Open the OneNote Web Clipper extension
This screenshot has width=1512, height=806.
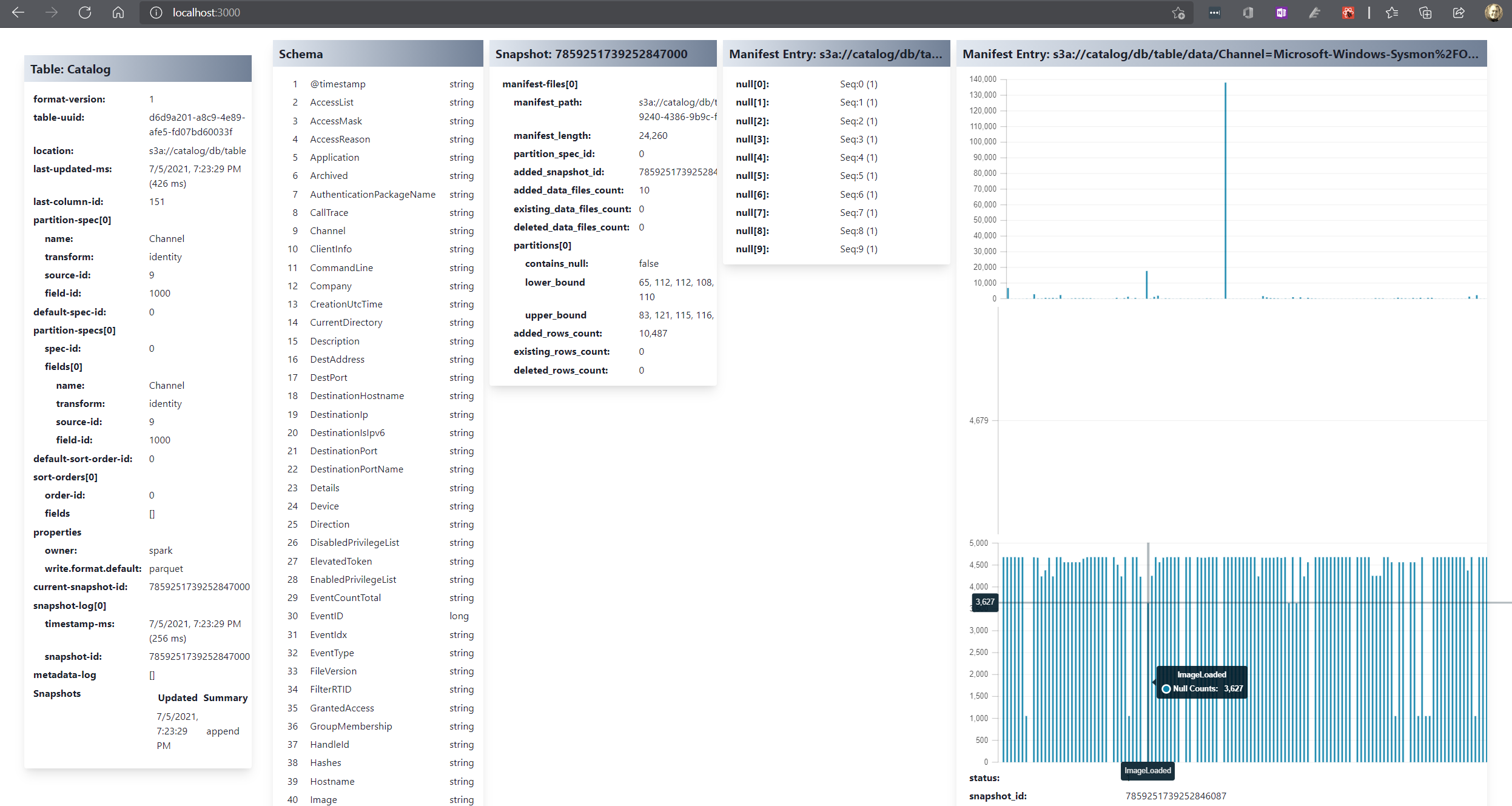tap(1281, 13)
